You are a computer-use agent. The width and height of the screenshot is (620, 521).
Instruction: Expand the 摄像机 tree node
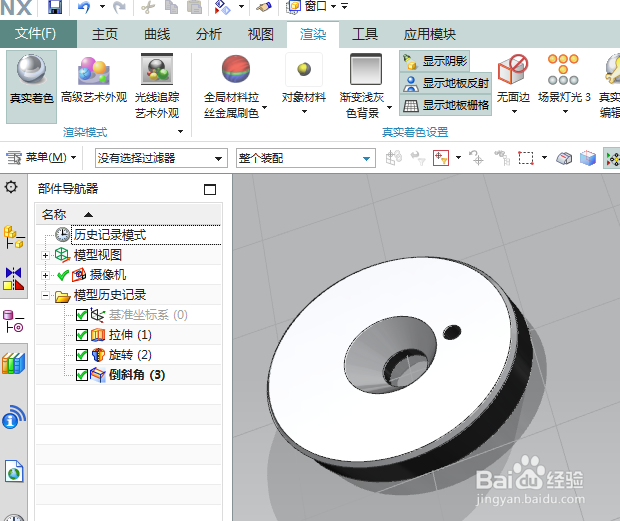(45, 275)
